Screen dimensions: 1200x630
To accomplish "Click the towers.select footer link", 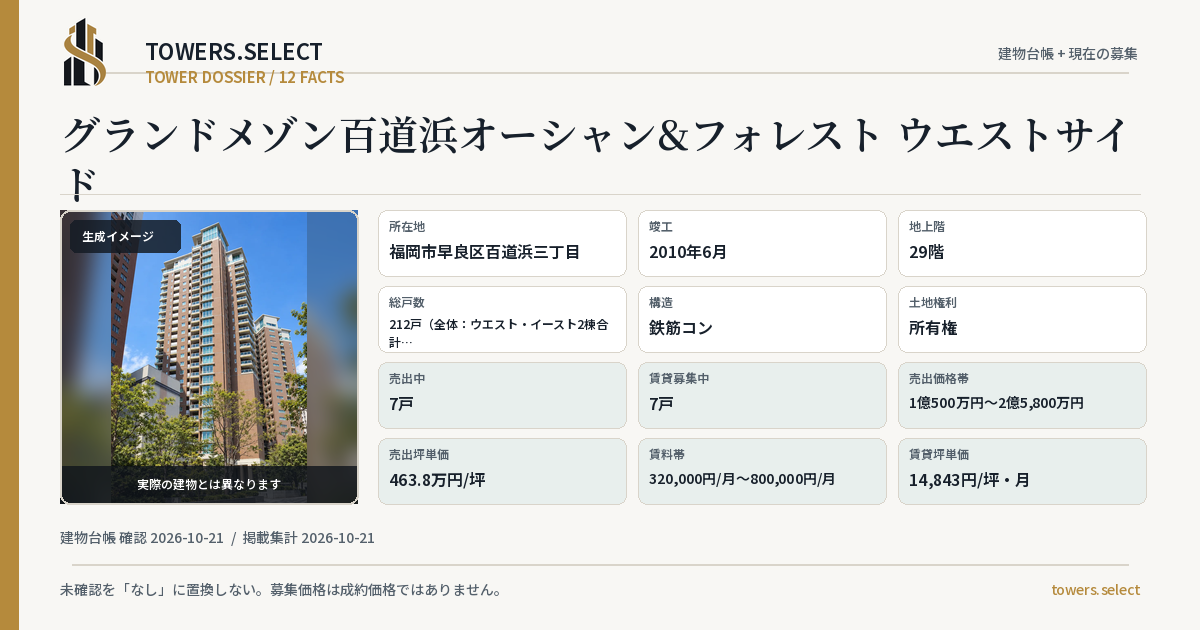I will point(1095,590).
